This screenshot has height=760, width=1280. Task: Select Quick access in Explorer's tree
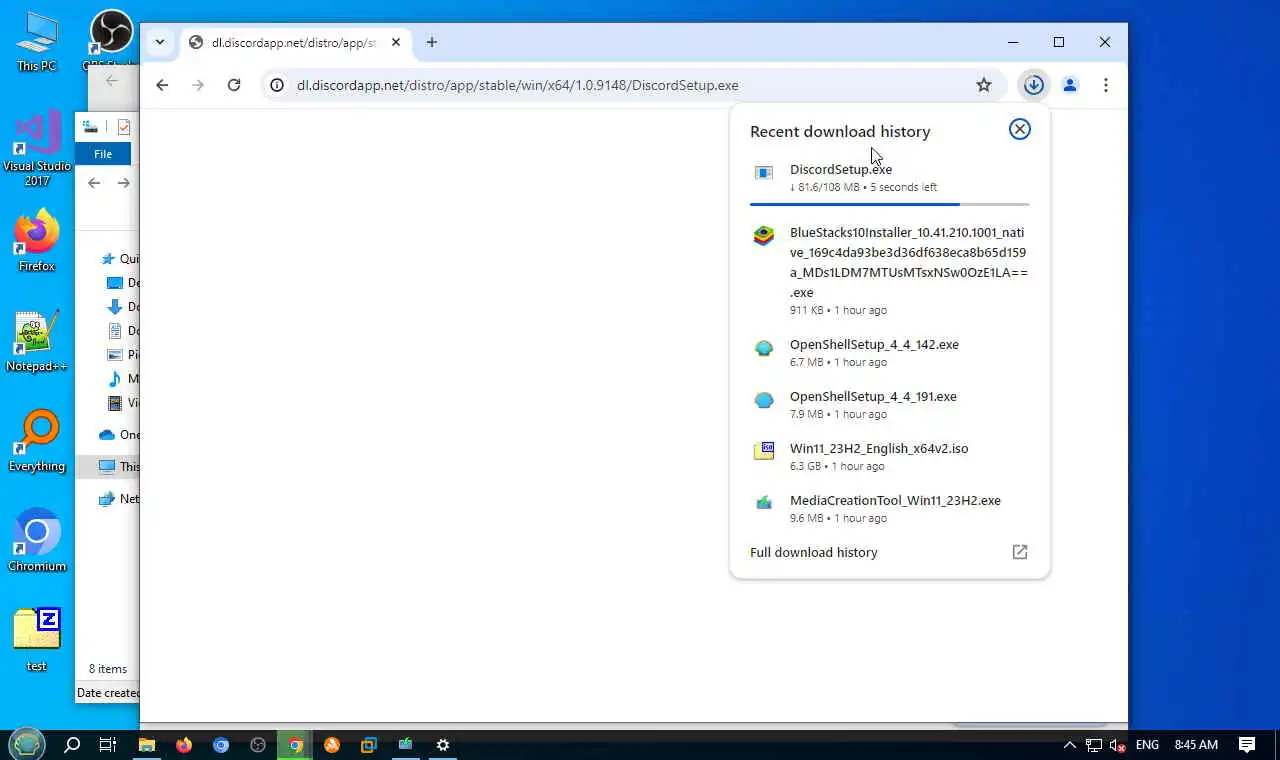pyautogui.click(x=122, y=259)
